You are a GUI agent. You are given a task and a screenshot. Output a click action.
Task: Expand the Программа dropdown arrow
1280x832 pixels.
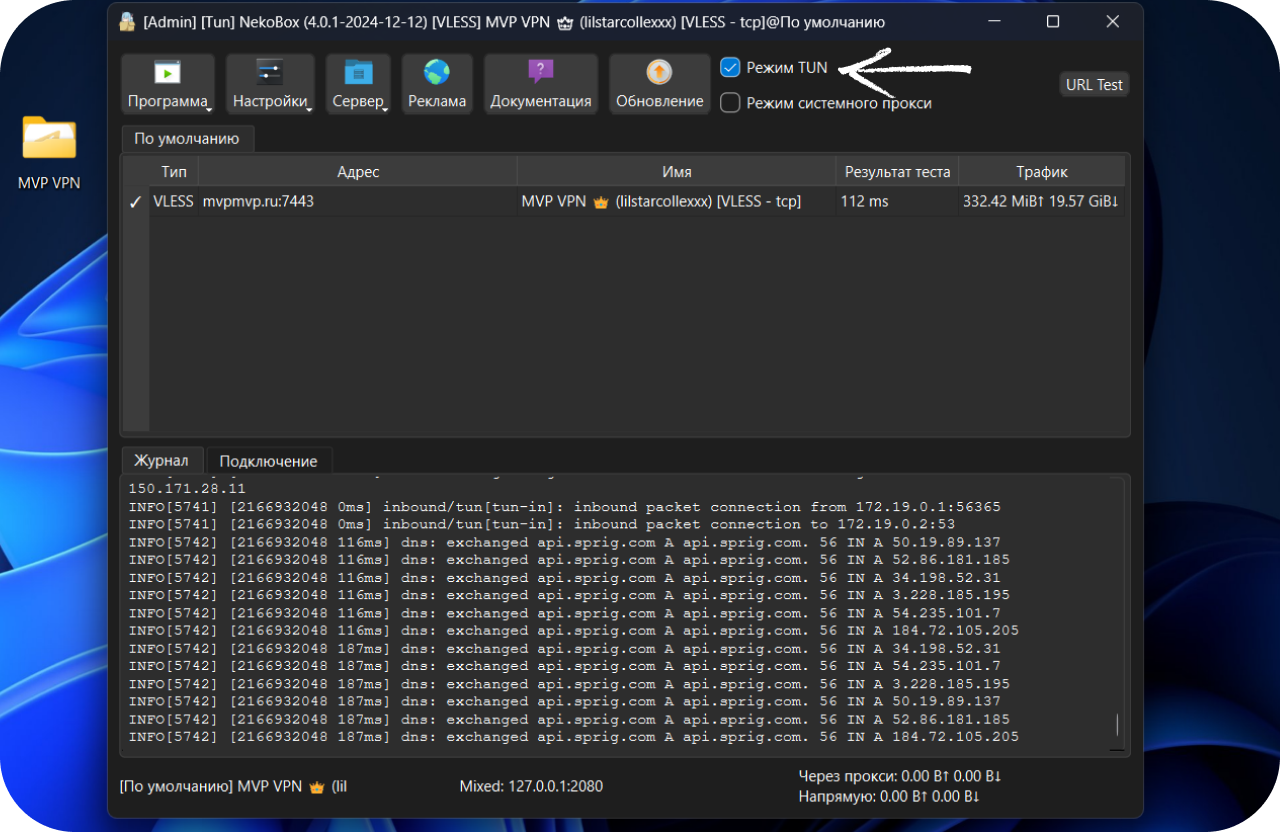click(x=209, y=108)
